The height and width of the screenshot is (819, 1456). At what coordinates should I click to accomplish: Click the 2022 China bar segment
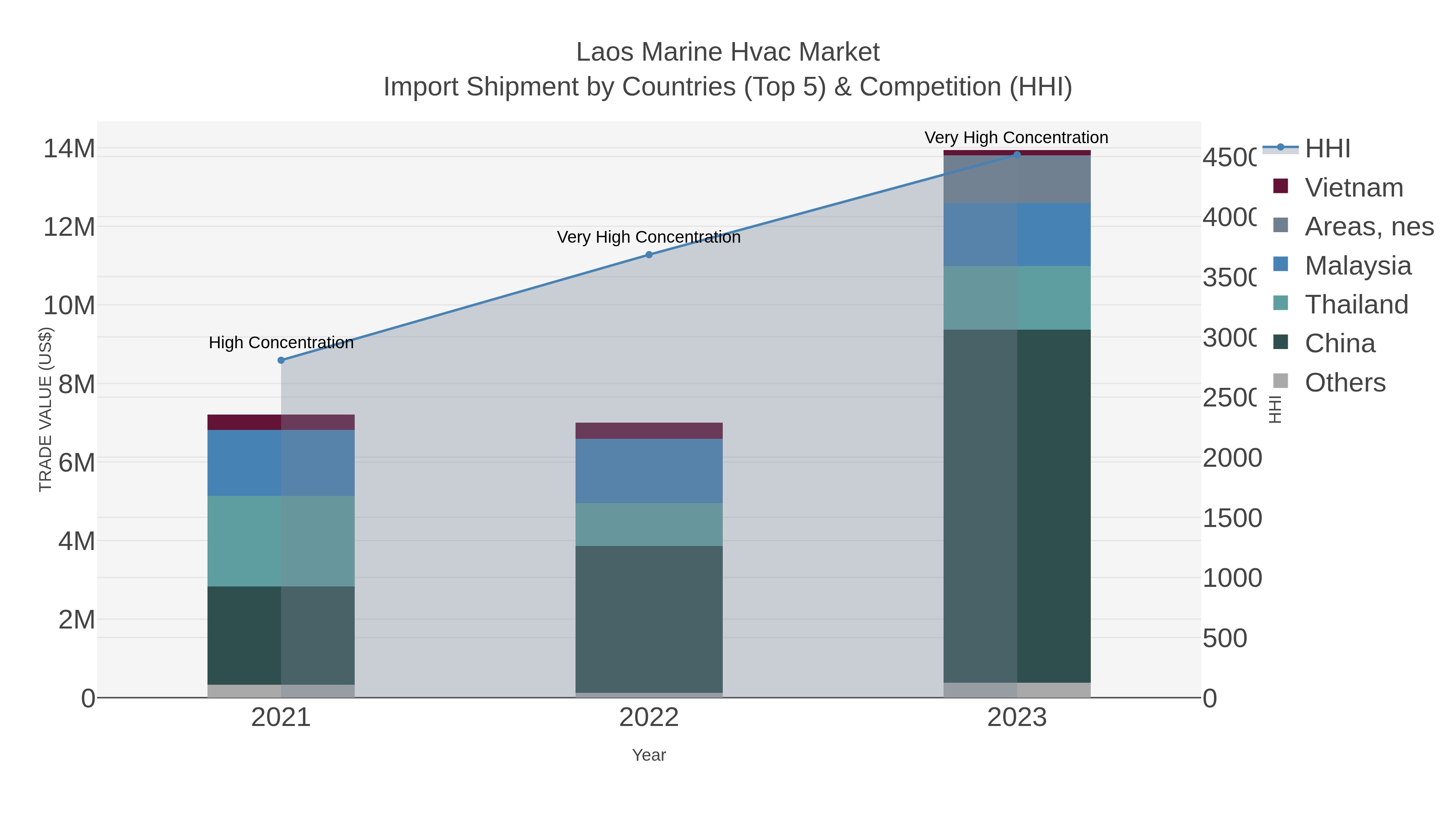coord(649,620)
